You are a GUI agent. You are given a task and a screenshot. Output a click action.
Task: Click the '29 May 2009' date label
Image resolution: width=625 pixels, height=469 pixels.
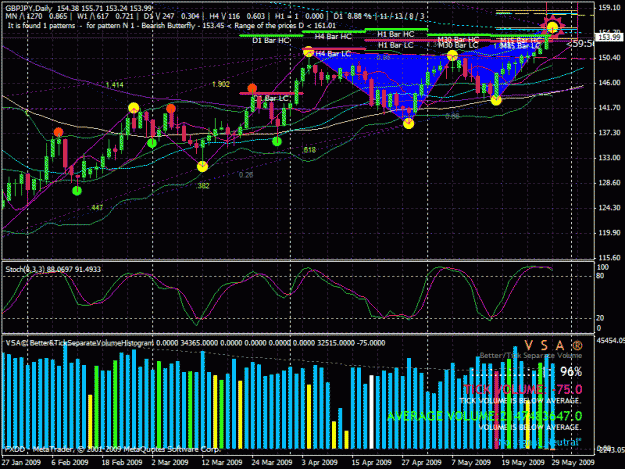coord(573,463)
